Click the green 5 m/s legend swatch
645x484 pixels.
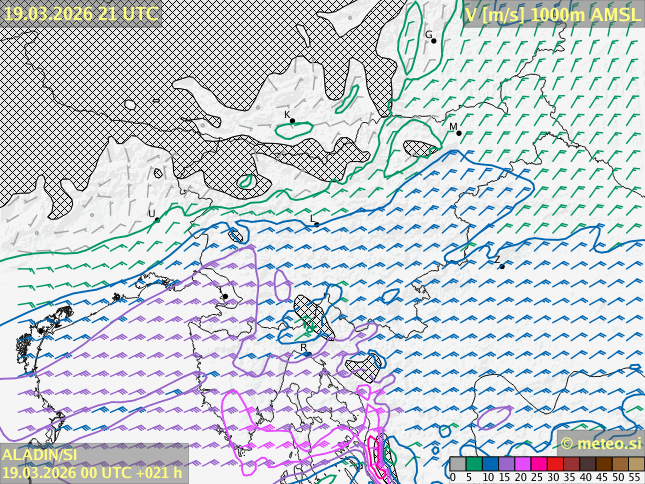[x=473, y=464]
